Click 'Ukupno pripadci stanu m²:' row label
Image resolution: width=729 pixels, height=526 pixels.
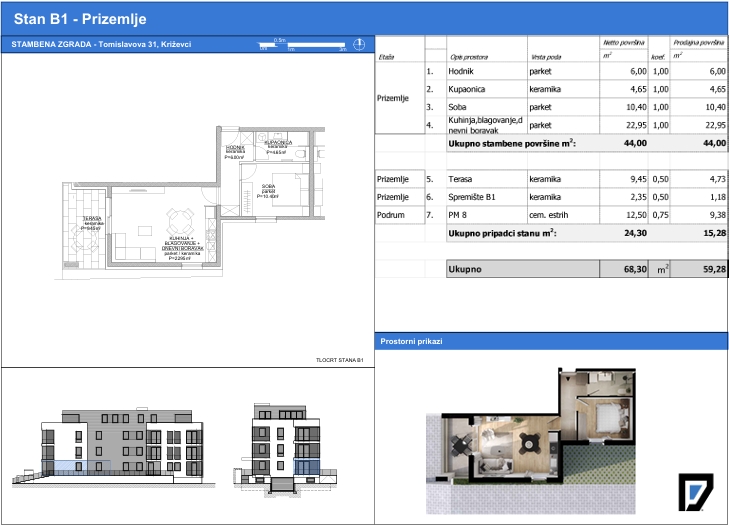[502, 233]
